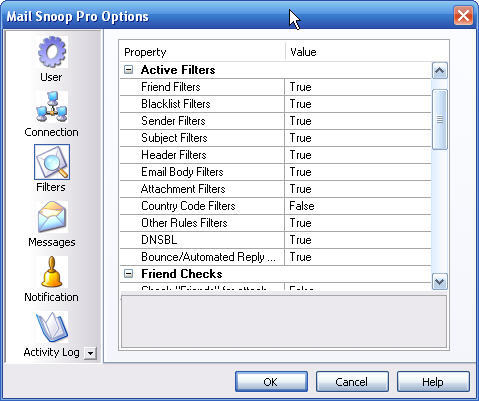Confirm settings with the OK button
The image size is (479, 401).
pos(271,382)
